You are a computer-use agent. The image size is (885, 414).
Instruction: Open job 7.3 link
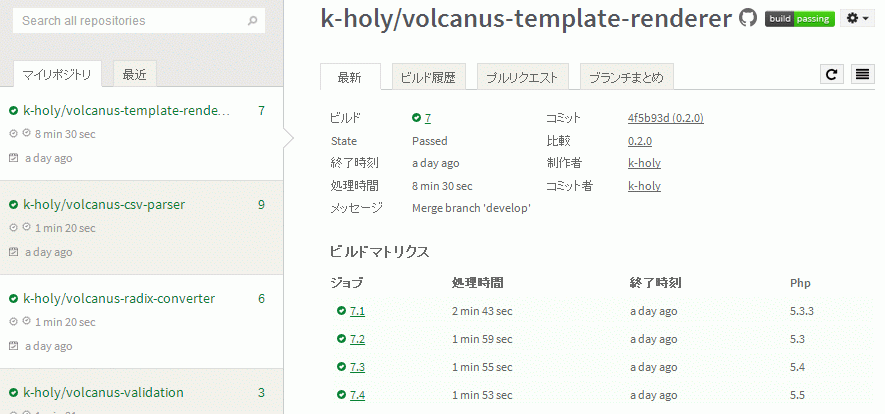pos(357,367)
